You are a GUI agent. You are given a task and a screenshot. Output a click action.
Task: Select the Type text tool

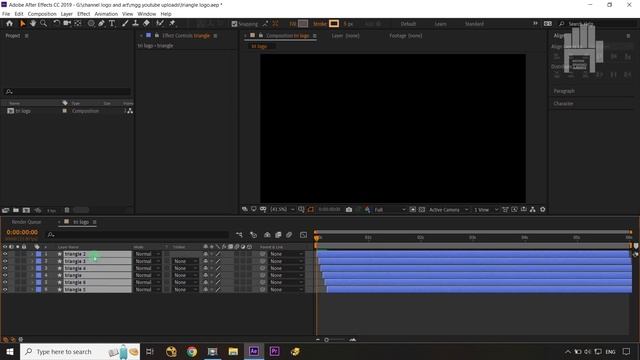(112, 24)
